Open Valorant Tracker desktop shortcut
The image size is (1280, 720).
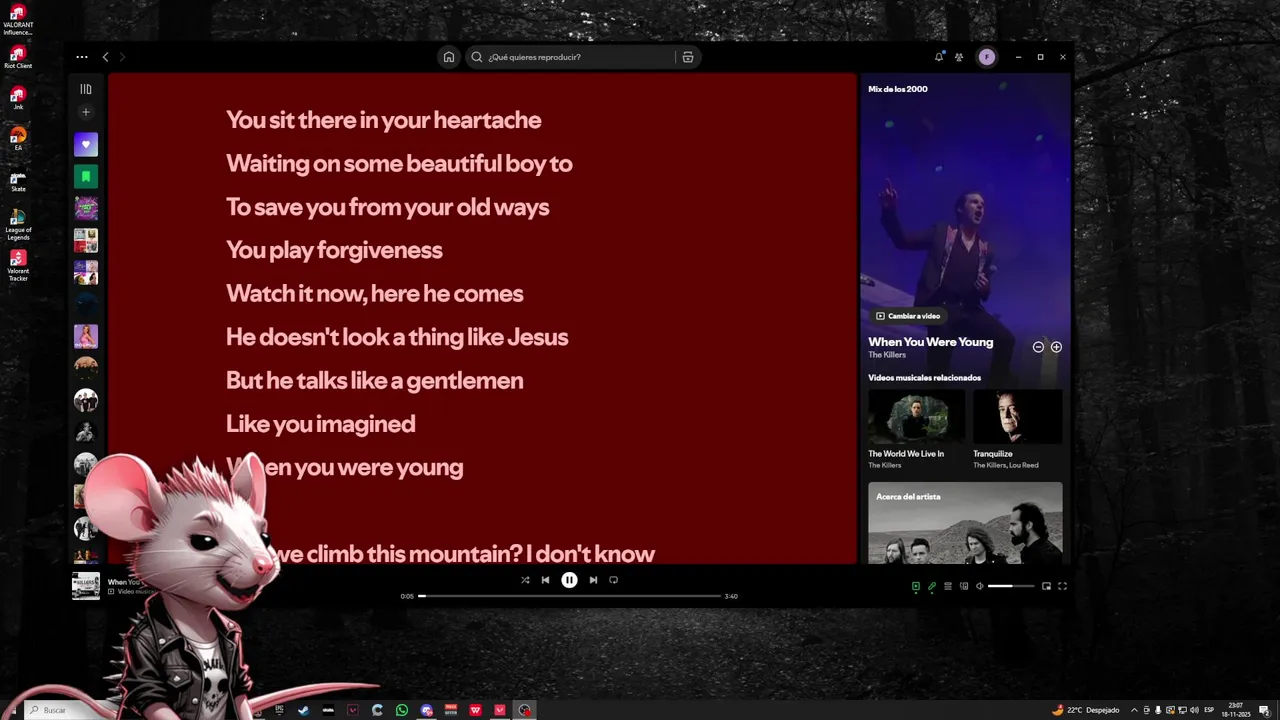pos(18,265)
